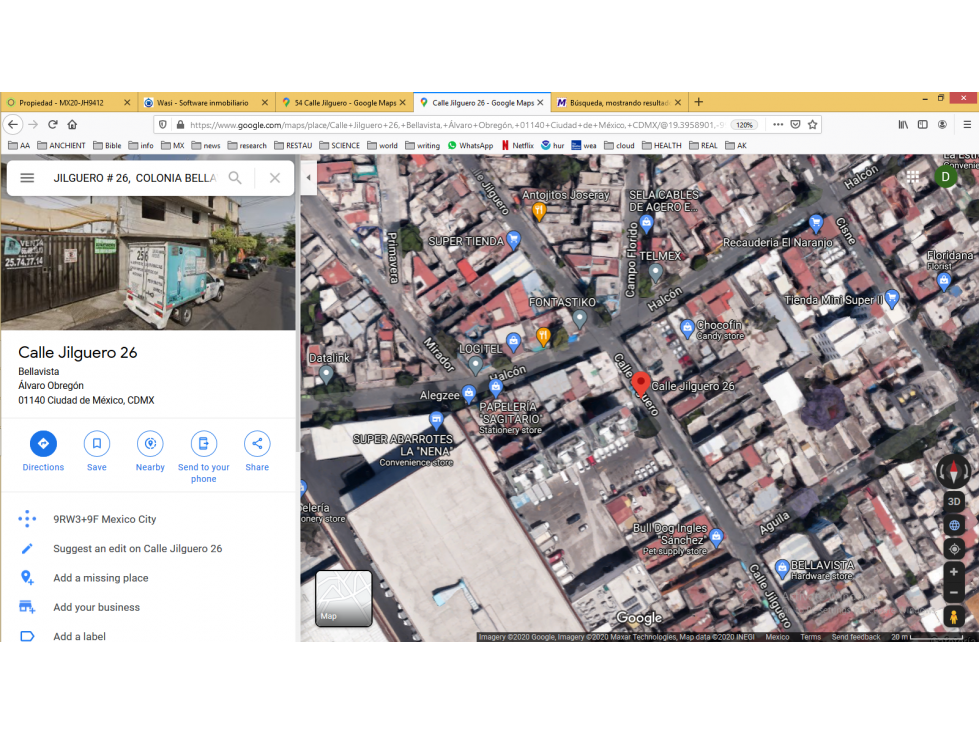Open the Google Maps hamburger menu
The height and width of the screenshot is (734, 979).
(x=27, y=178)
